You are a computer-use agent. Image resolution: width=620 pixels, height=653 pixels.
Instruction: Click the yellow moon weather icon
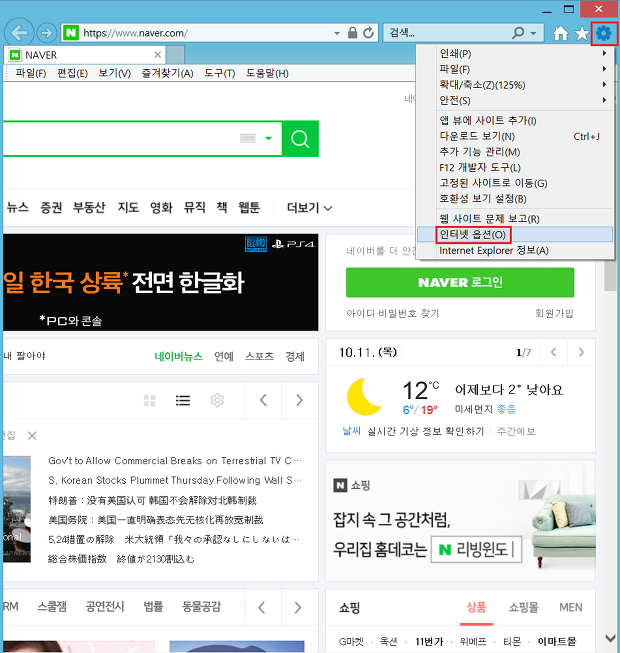(364, 396)
